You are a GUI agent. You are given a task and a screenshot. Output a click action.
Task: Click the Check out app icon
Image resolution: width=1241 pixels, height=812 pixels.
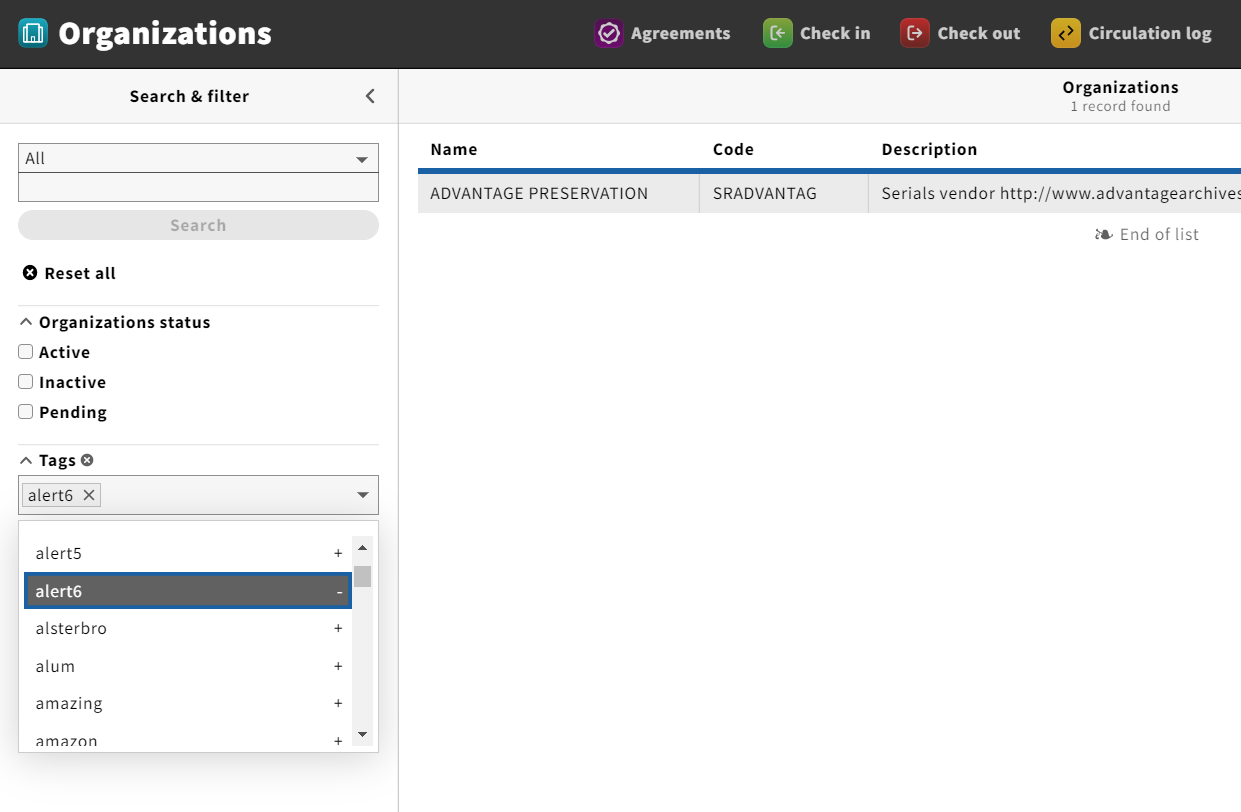click(x=915, y=33)
